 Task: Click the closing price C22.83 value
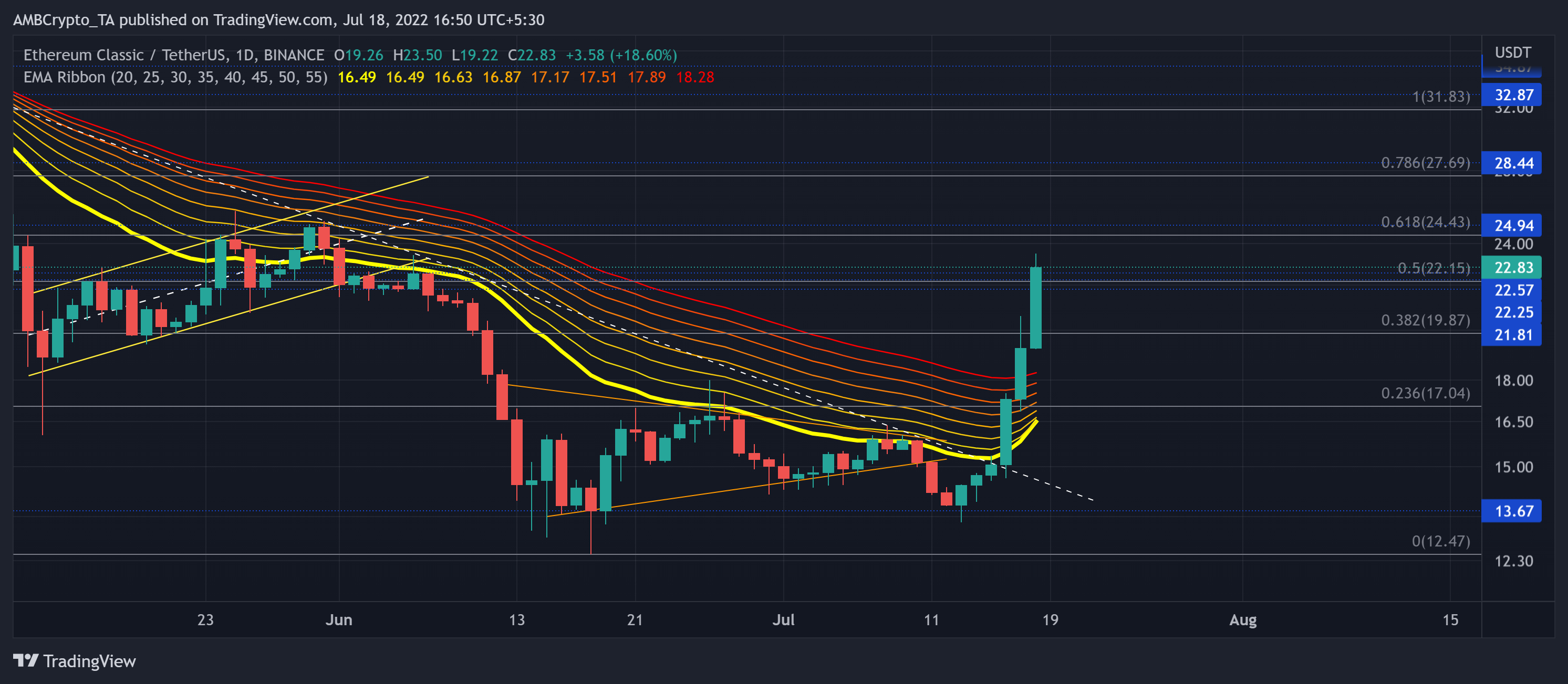[x=532, y=55]
